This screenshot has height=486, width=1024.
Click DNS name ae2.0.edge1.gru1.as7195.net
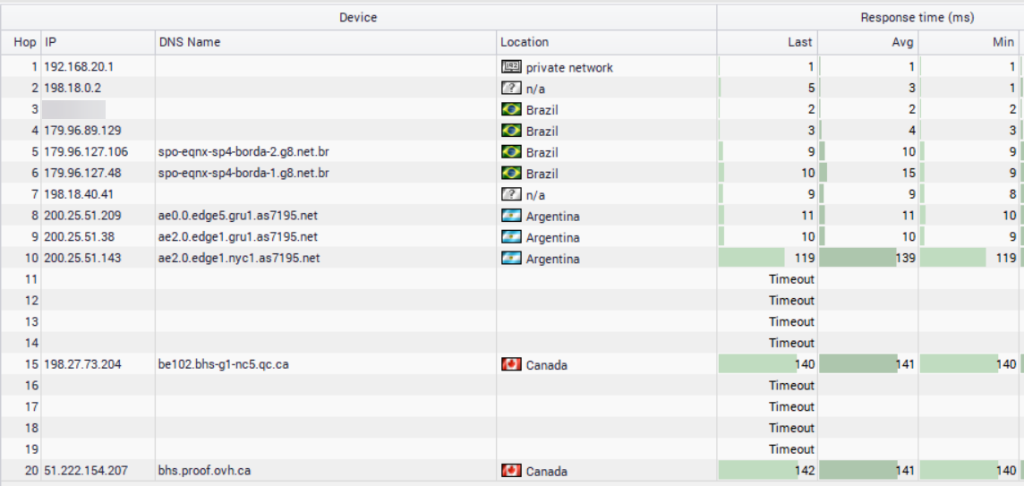point(238,236)
